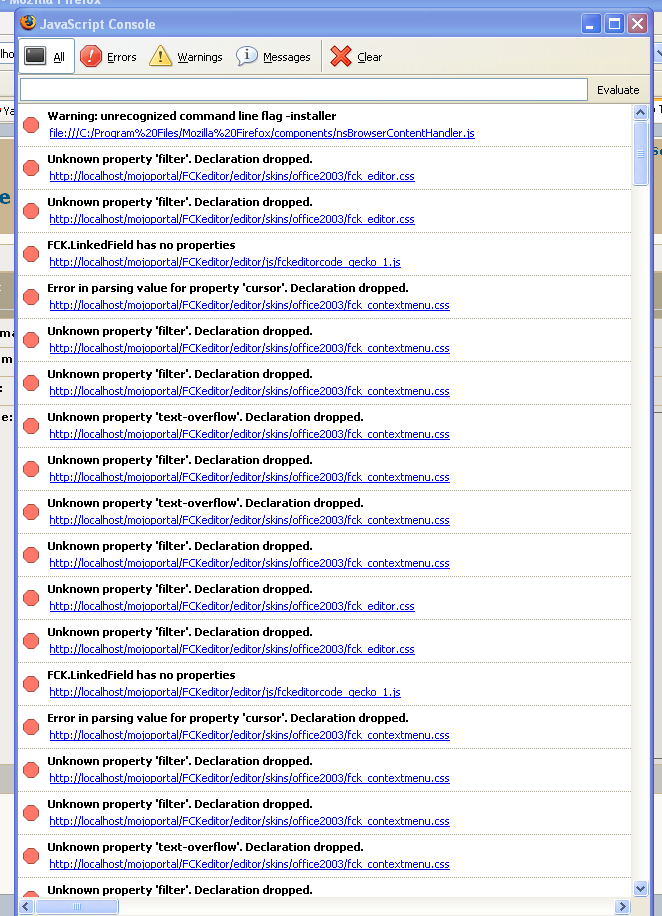The image size is (662, 916).
Task: Switch to Messages filter
Action: click(x=273, y=57)
